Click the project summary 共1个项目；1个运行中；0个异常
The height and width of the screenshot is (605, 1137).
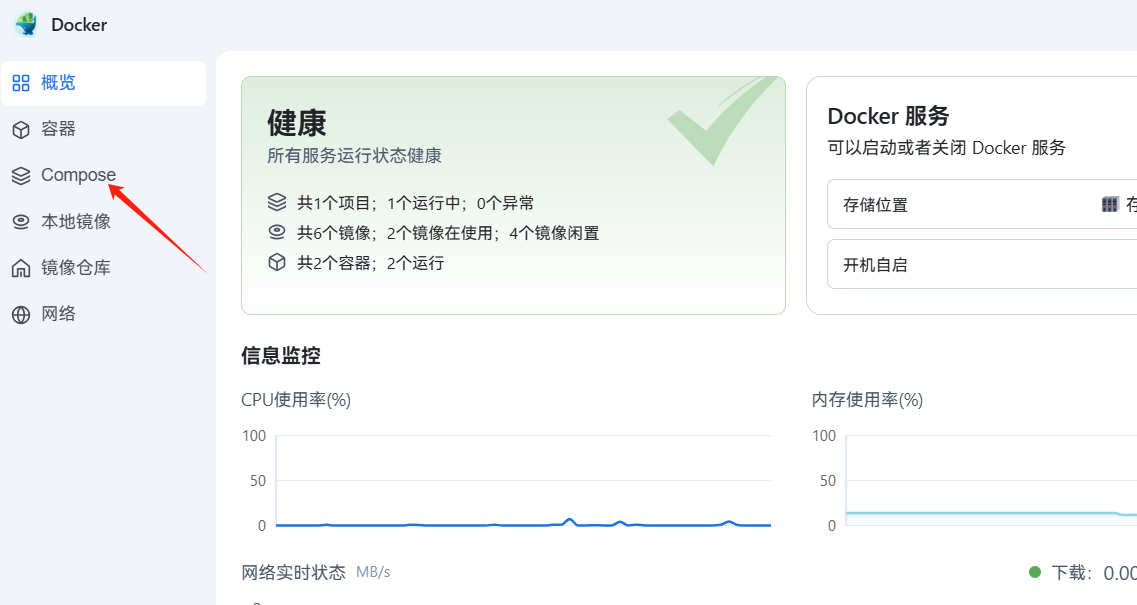(415, 203)
